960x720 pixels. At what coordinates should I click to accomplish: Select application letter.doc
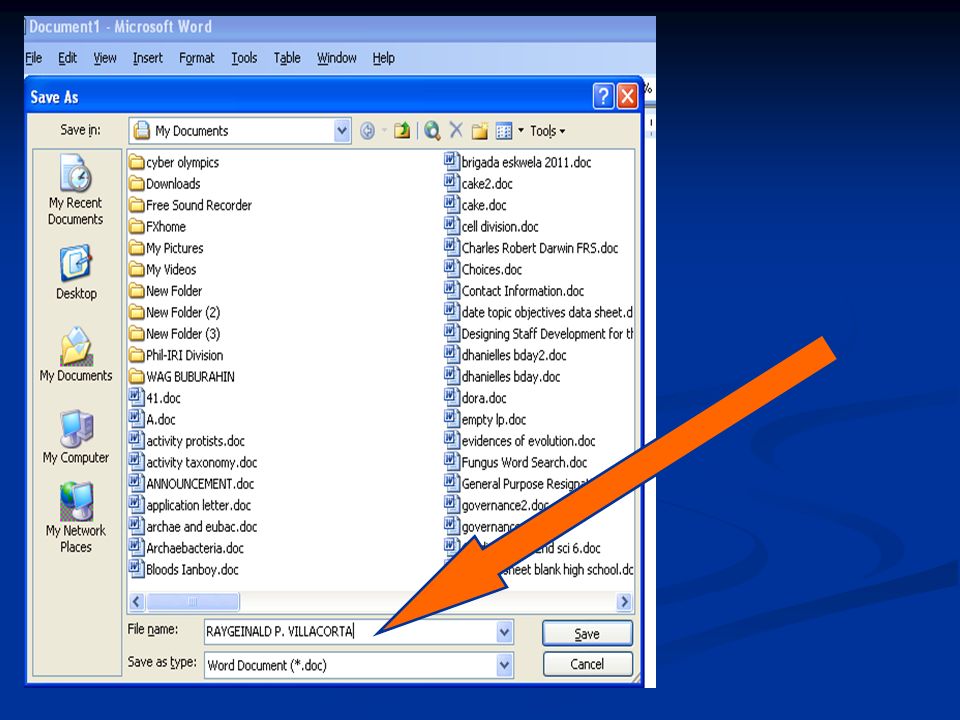pyautogui.click(x=190, y=505)
